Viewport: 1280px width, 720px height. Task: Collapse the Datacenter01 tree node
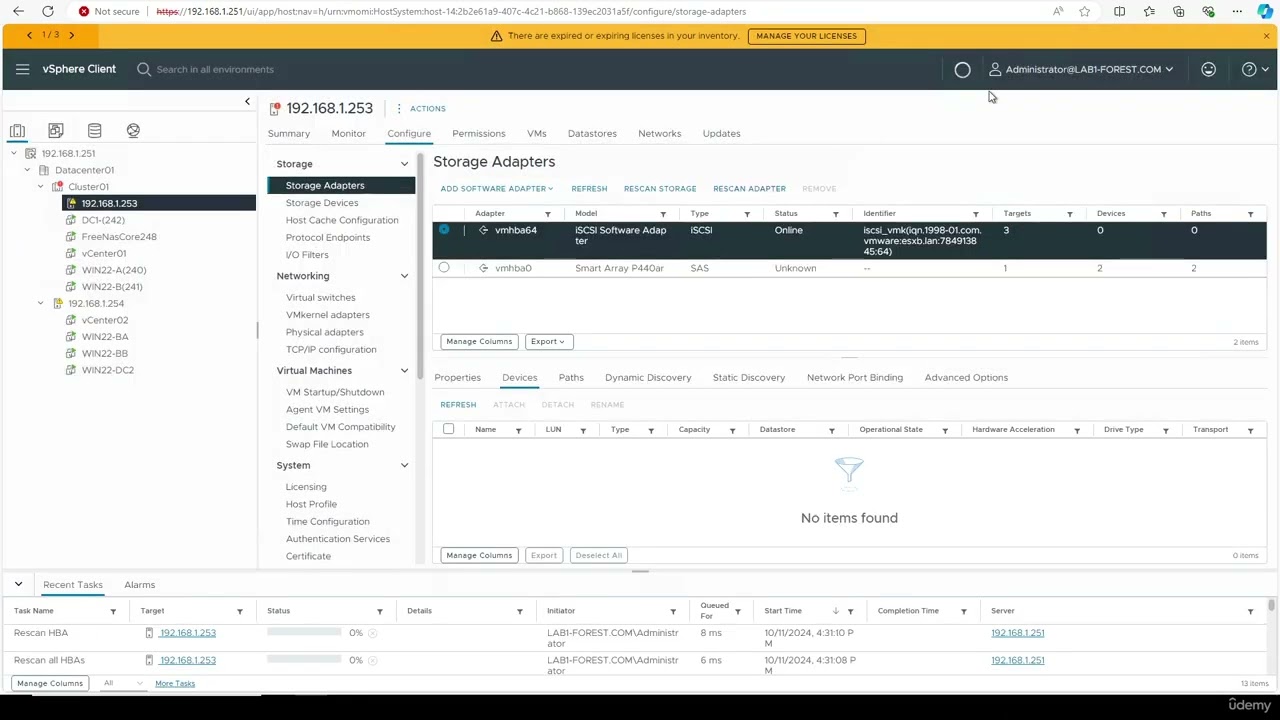27,170
